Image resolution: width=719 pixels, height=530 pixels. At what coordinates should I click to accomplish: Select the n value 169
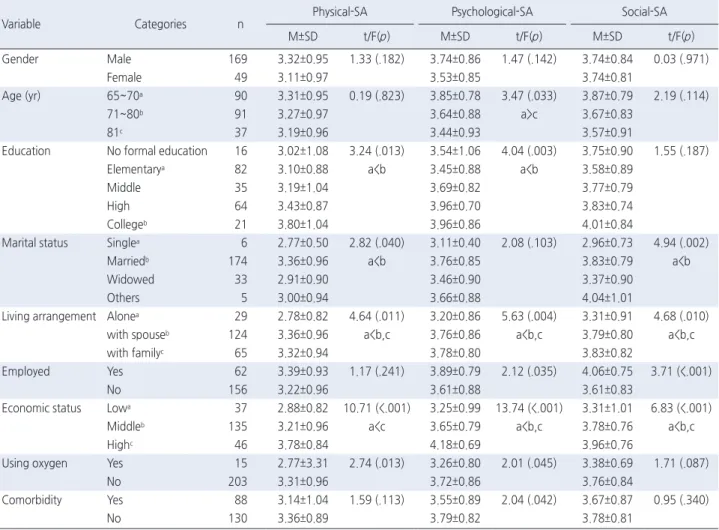(238, 59)
